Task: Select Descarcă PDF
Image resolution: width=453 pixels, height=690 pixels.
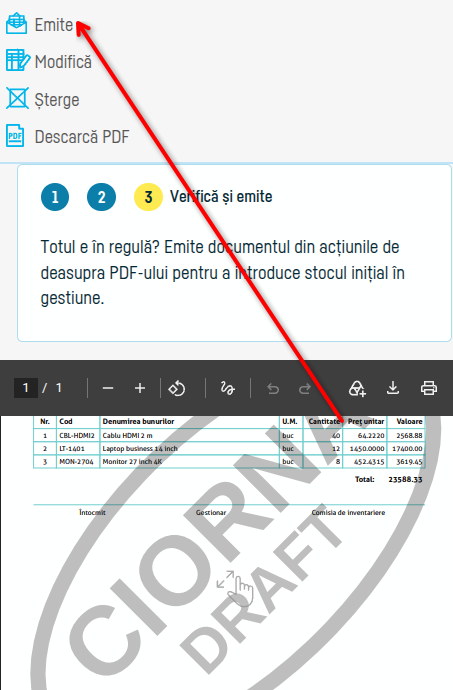Action: 82,137
